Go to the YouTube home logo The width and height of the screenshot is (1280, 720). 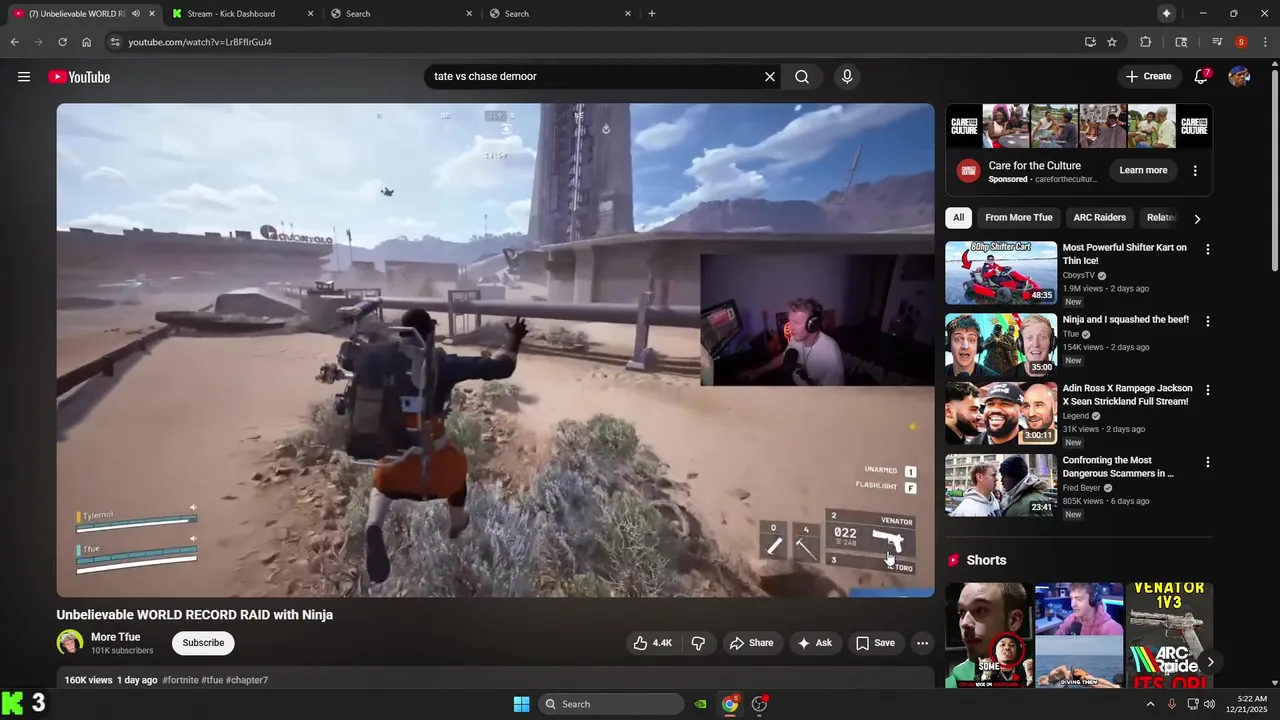[79, 77]
